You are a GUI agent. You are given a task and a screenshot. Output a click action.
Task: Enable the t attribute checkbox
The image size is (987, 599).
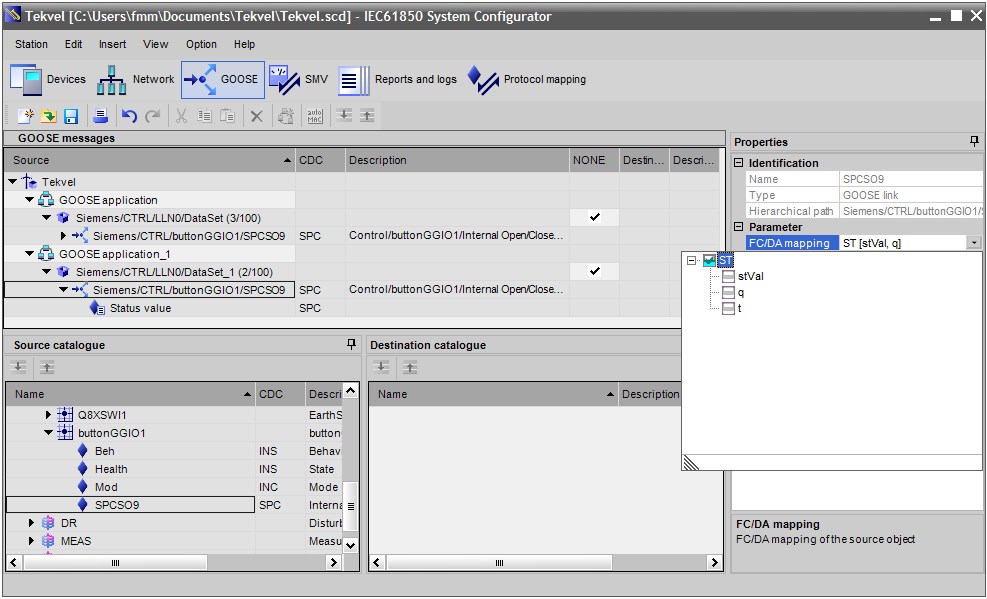pos(728,309)
